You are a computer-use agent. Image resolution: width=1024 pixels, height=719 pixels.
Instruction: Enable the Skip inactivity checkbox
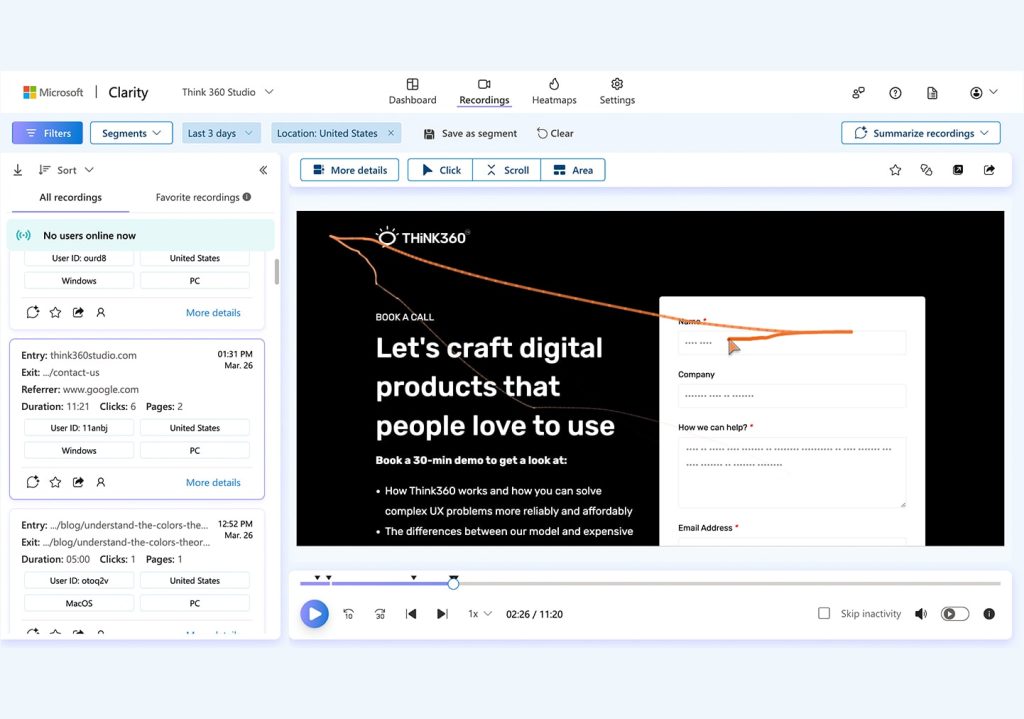click(824, 614)
